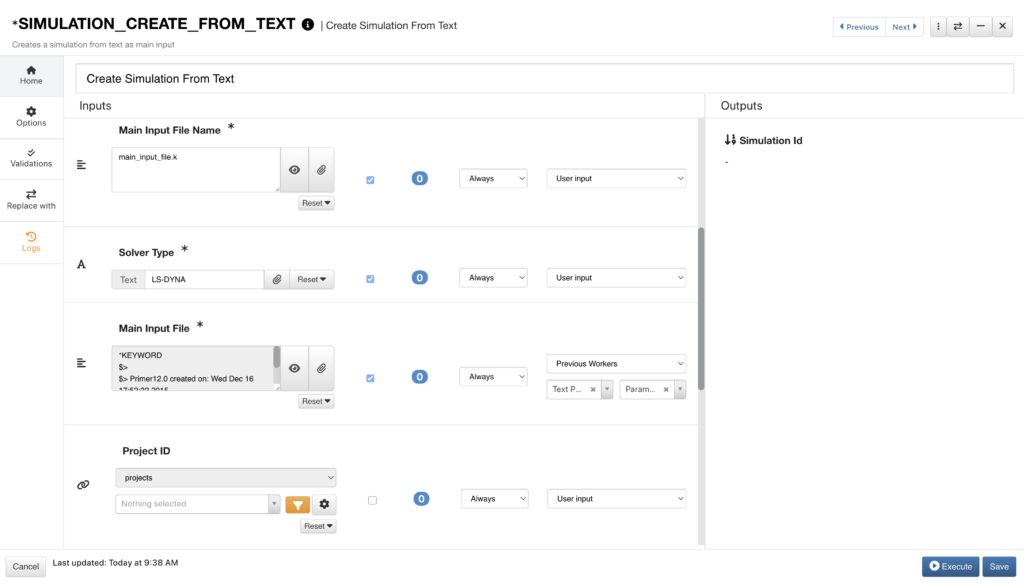Save the worker configuration
The image size is (1024, 585).
point(999,567)
